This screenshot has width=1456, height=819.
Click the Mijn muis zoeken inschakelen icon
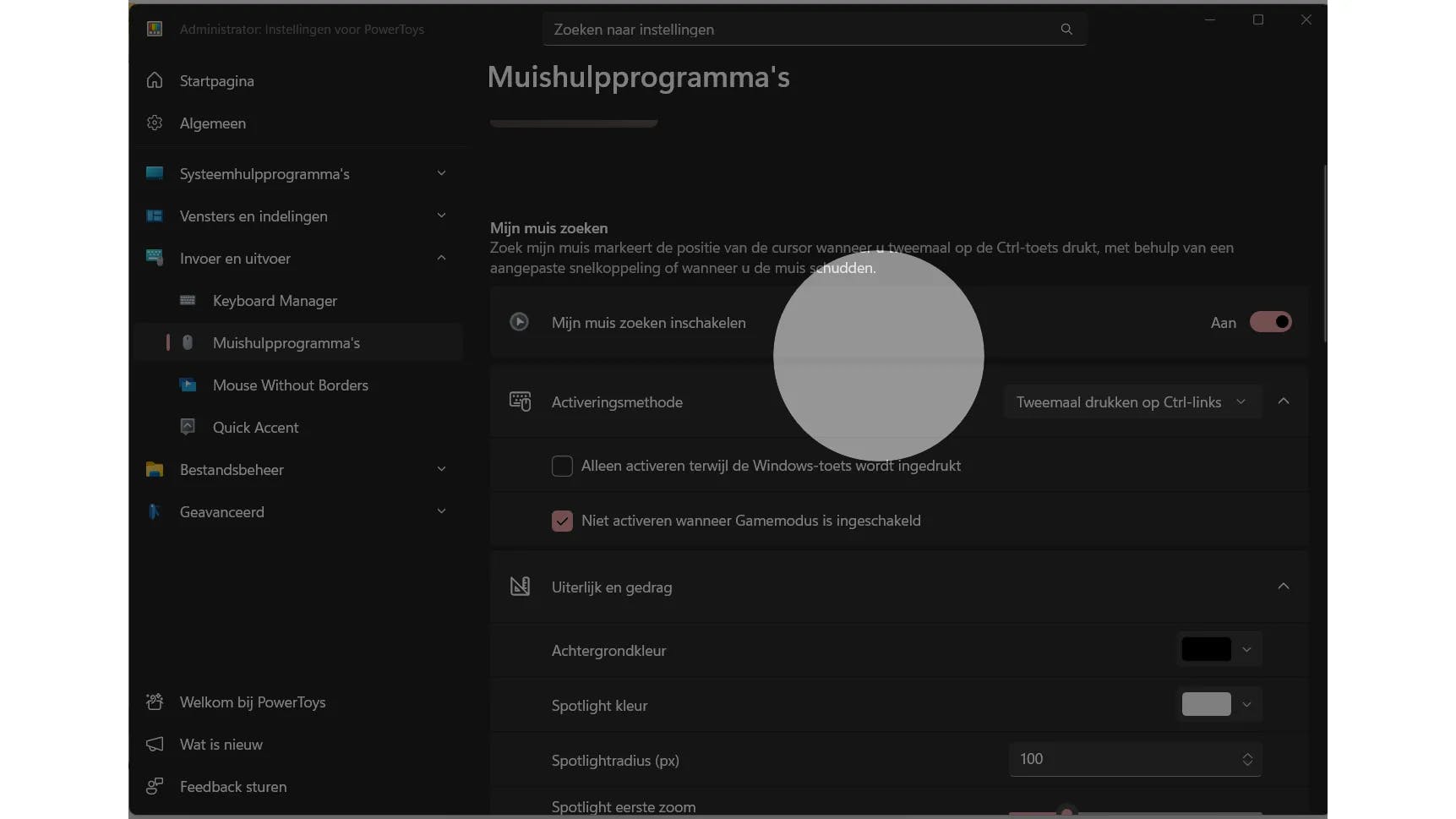point(519,322)
